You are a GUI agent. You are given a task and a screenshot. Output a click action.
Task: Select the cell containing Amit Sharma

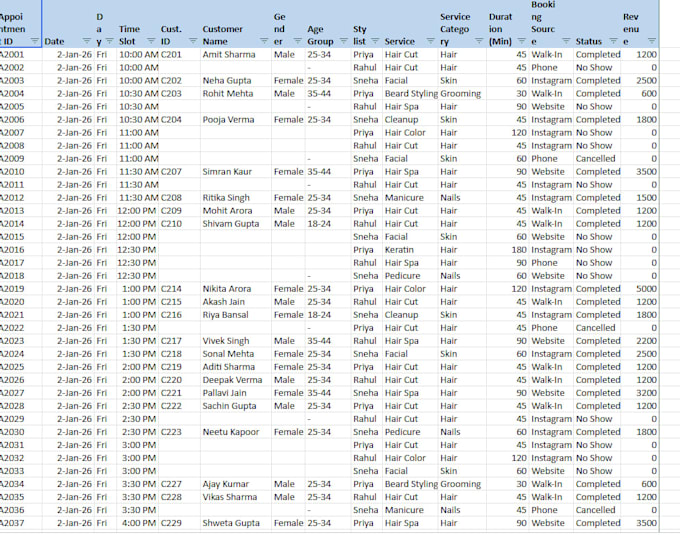235,55
